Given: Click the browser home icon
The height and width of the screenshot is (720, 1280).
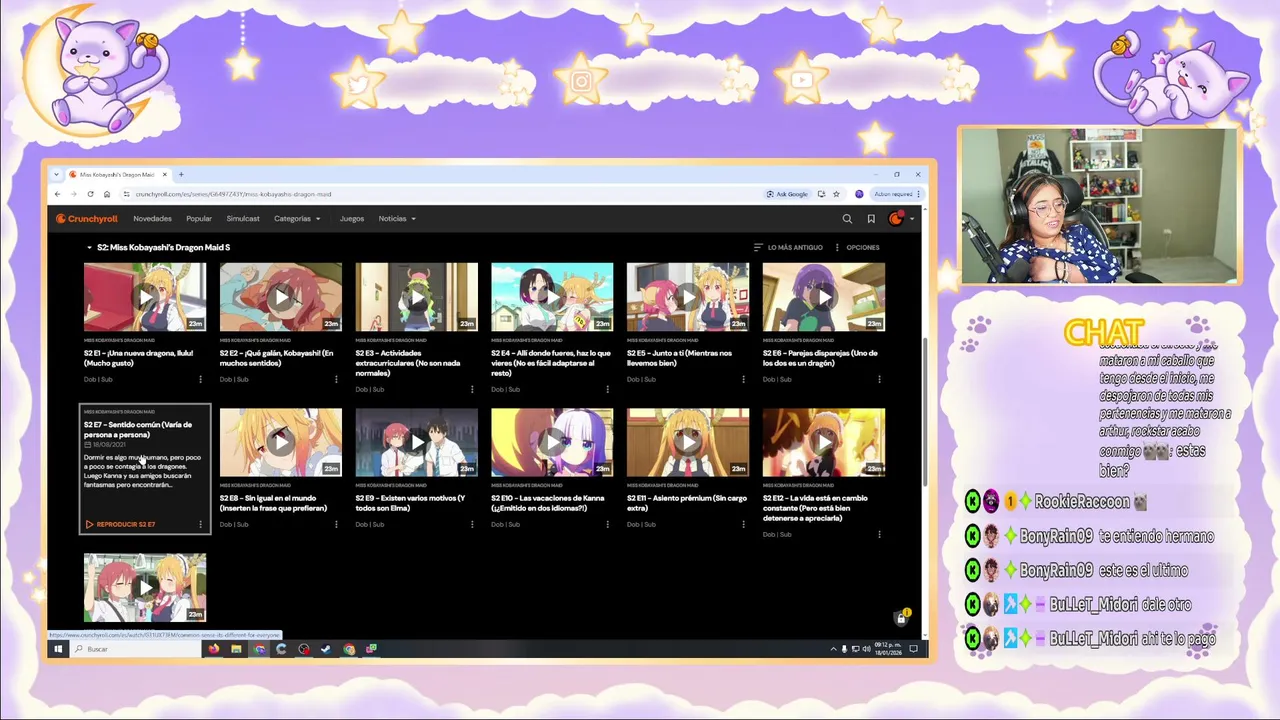Looking at the screenshot, I should click(x=107, y=194).
